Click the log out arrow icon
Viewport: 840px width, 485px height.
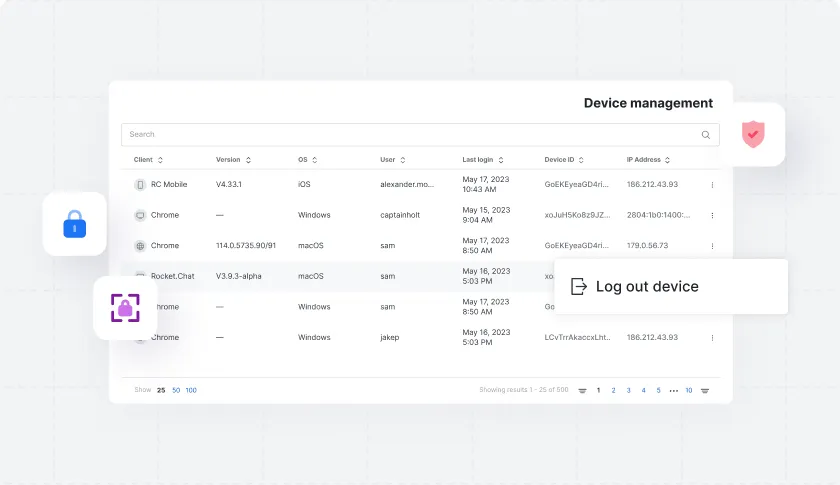pos(579,287)
